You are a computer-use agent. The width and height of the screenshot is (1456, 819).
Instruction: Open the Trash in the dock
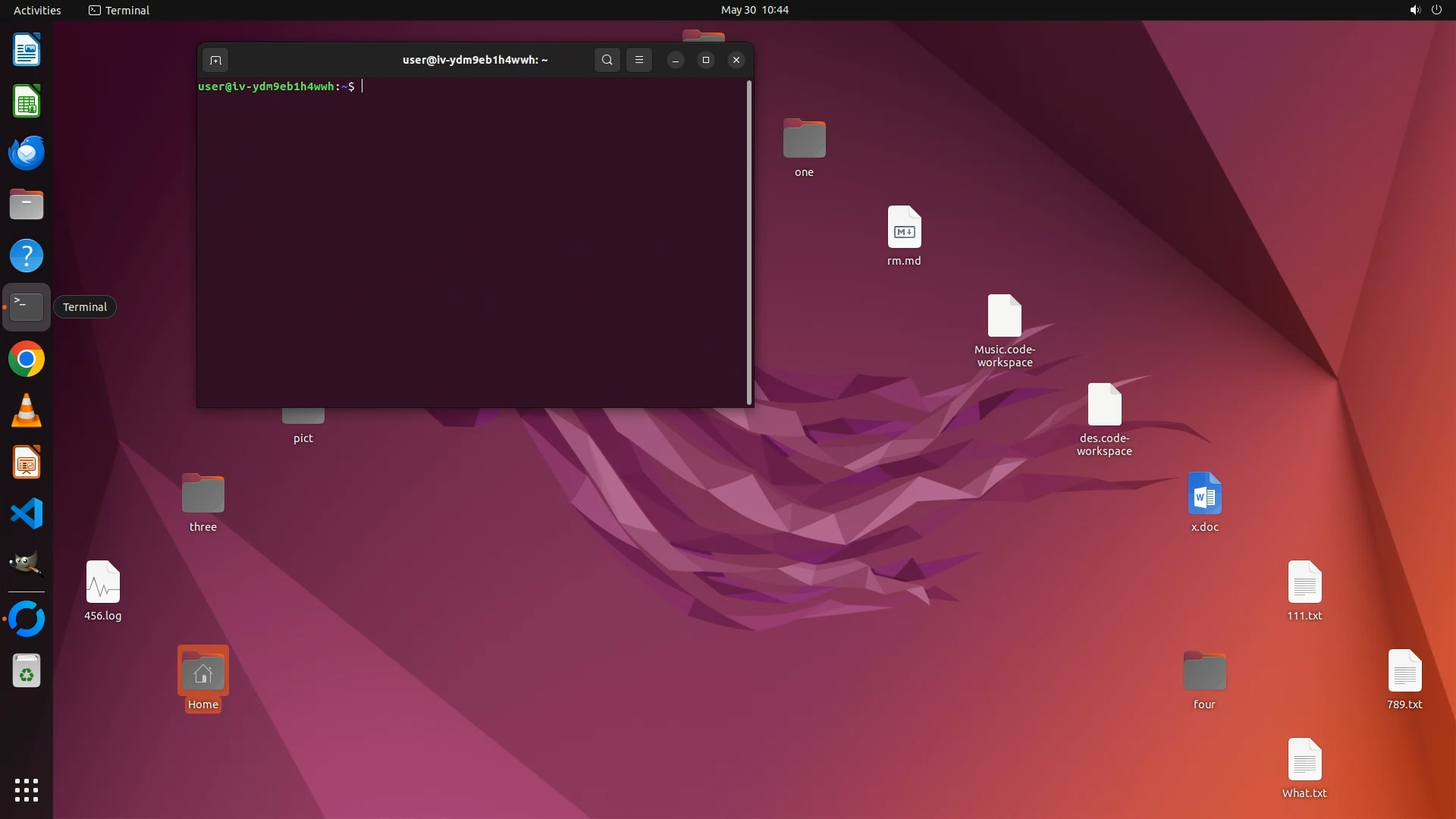(27, 671)
